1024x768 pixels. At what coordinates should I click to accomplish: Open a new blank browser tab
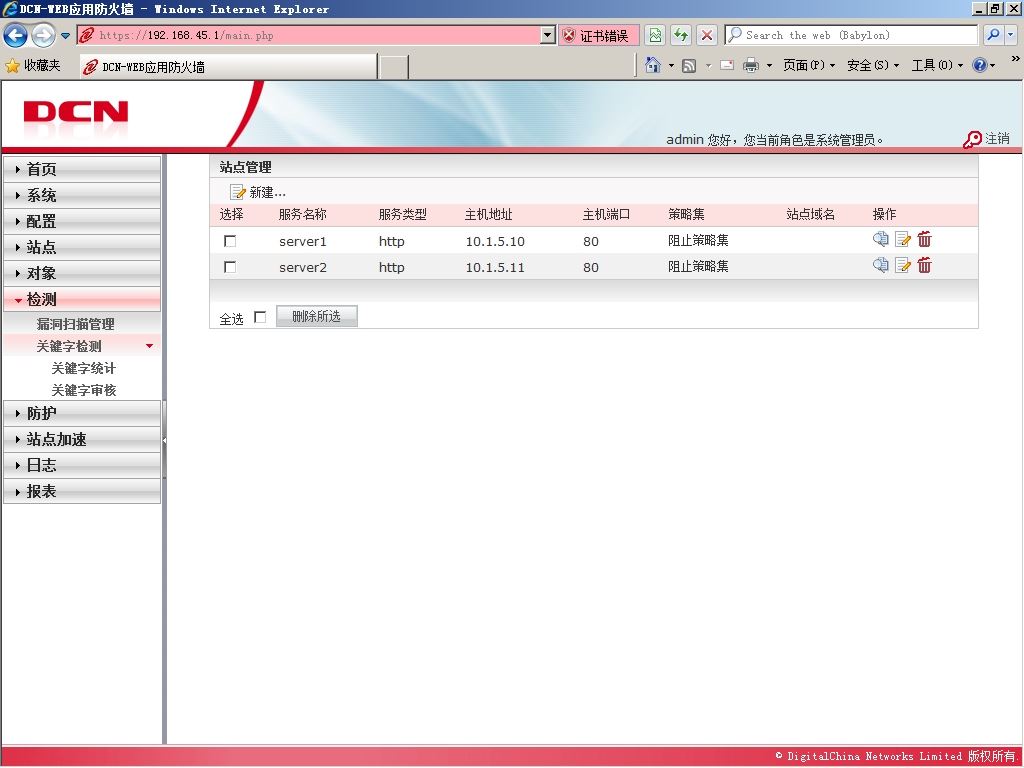(x=394, y=67)
